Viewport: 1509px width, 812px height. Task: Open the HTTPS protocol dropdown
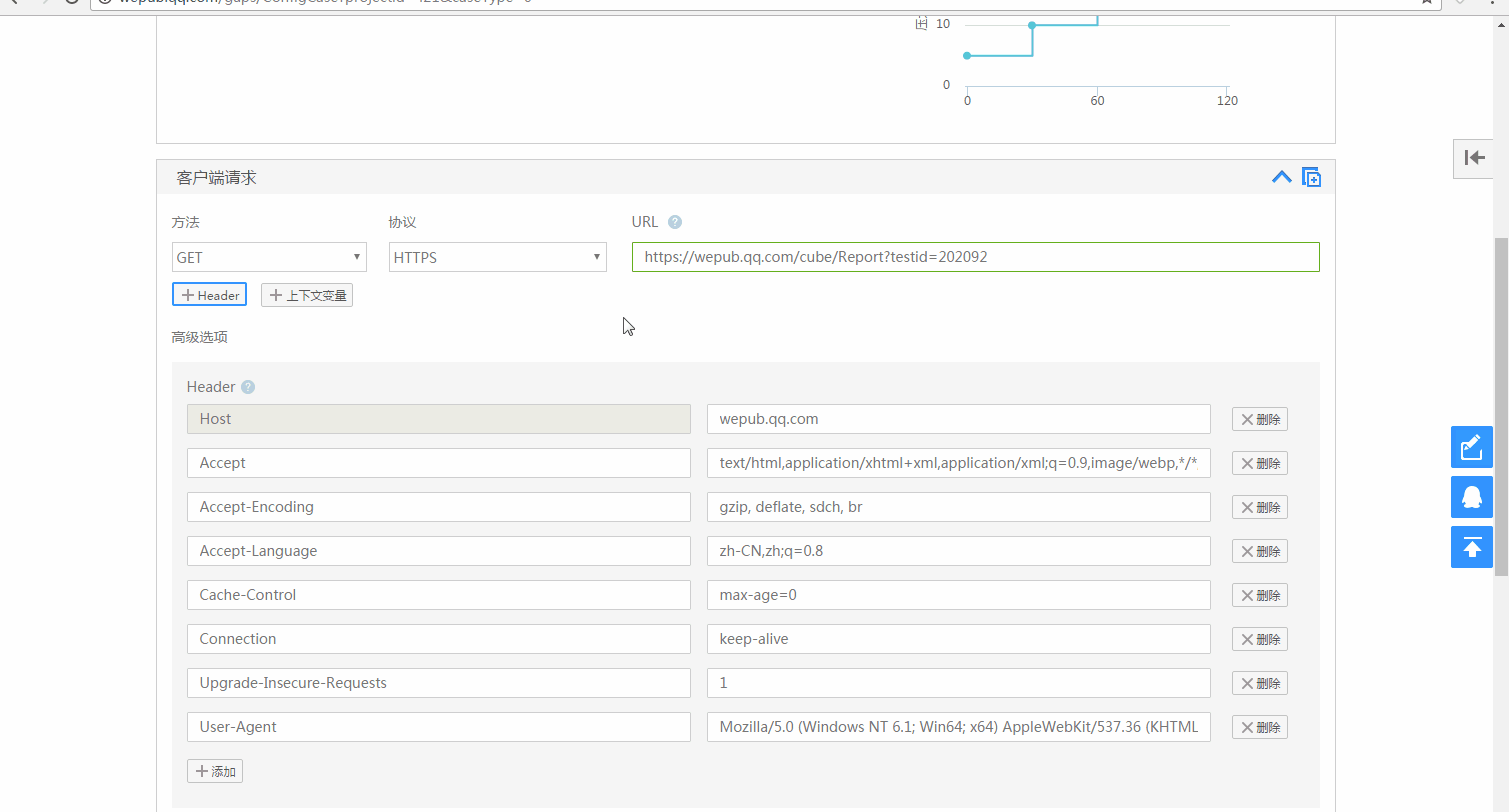[498, 257]
